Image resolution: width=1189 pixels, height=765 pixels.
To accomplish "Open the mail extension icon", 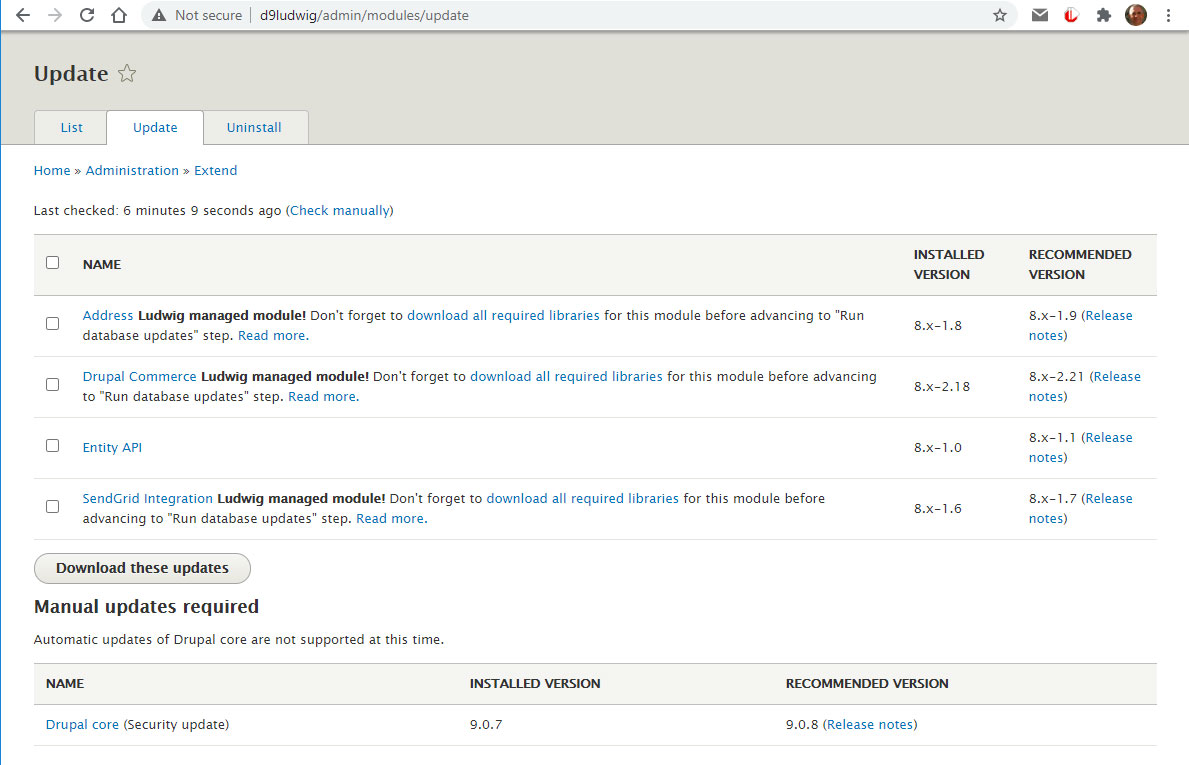I will [1040, 15].
